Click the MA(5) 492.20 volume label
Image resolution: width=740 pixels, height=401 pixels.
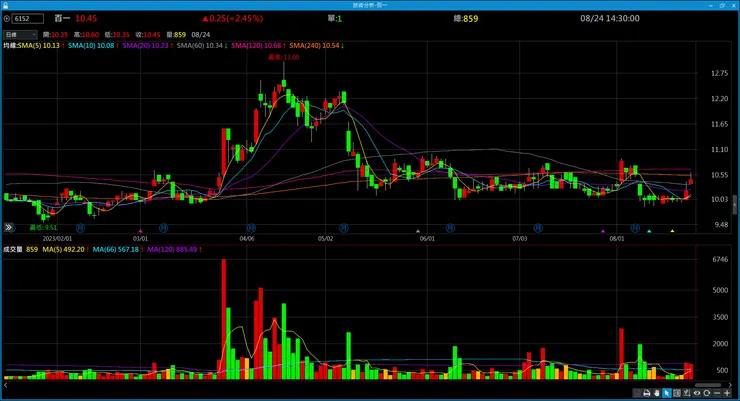[x=66, y=250]
